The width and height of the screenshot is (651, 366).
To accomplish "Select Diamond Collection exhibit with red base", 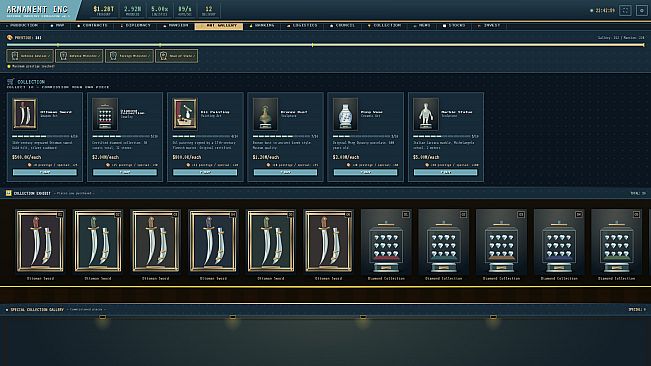I will pos(386,242).
